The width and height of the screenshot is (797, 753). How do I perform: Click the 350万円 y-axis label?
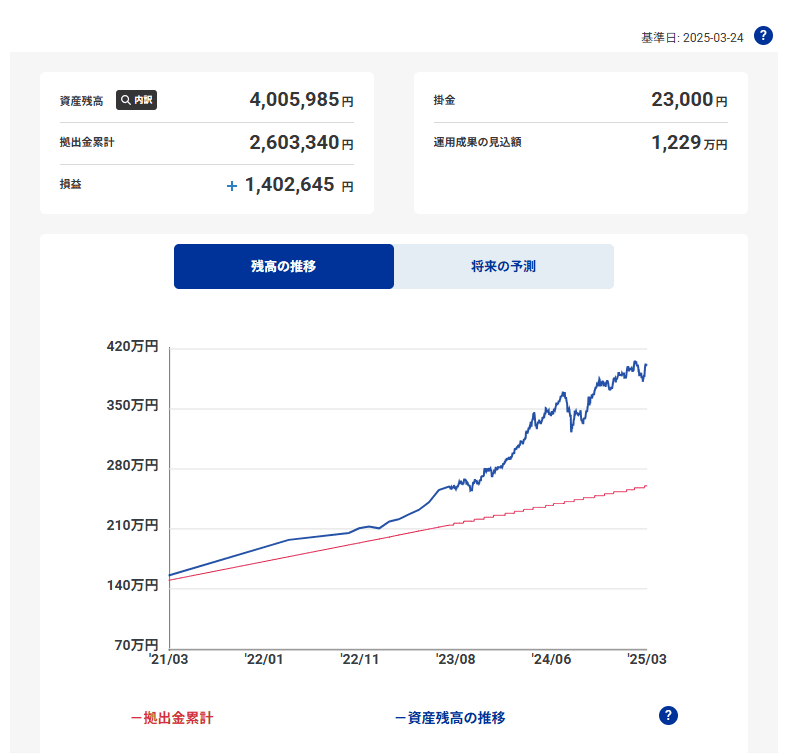133,405
